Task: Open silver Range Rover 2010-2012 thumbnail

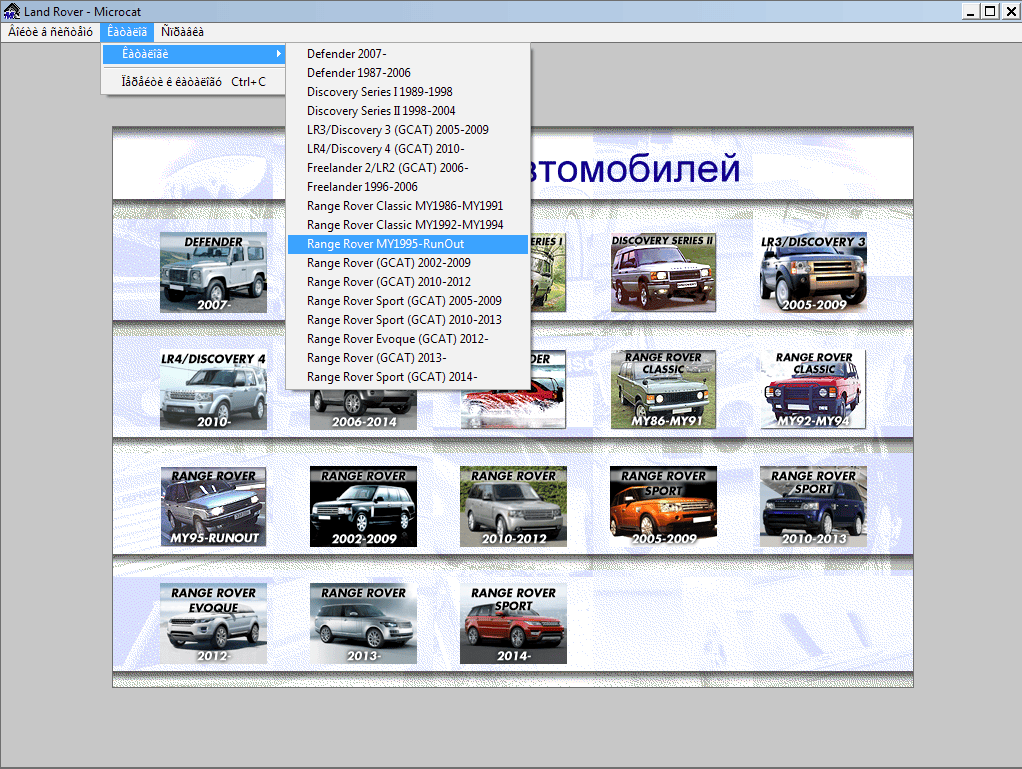Action: pyautogui.click(x=513, y=506)
